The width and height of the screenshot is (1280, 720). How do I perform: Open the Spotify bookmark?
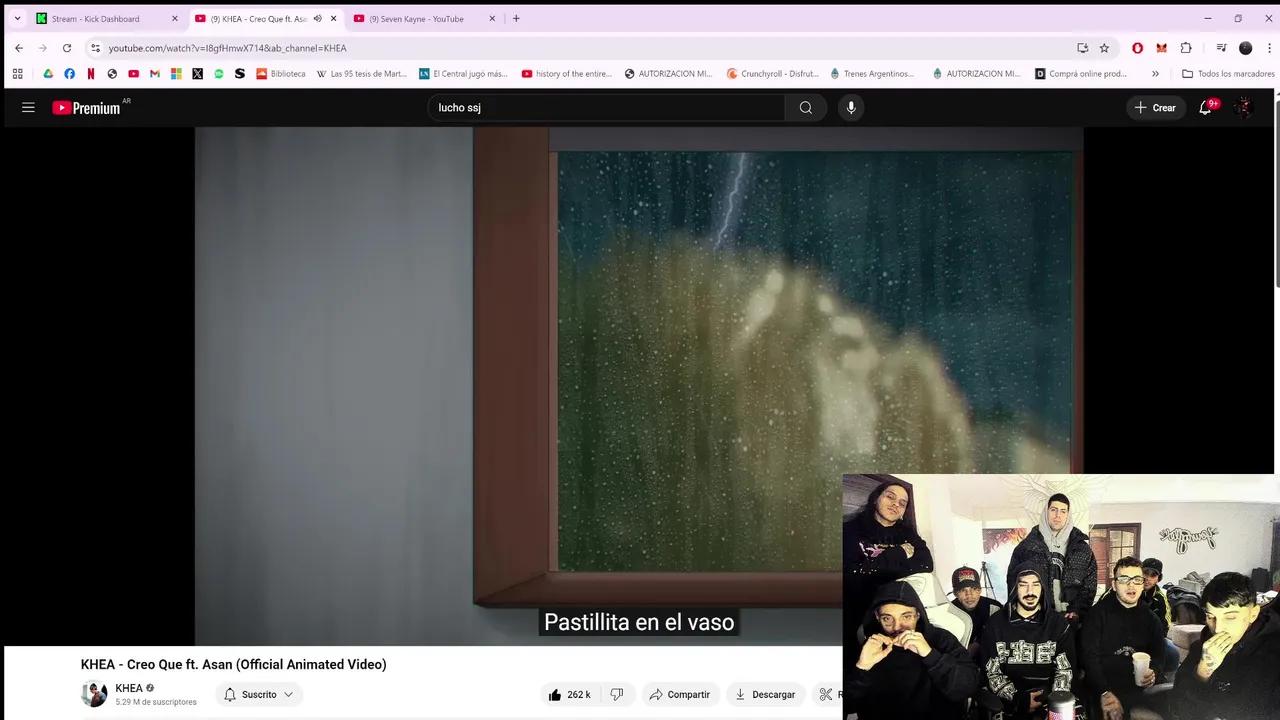click(x=219, y=74)
